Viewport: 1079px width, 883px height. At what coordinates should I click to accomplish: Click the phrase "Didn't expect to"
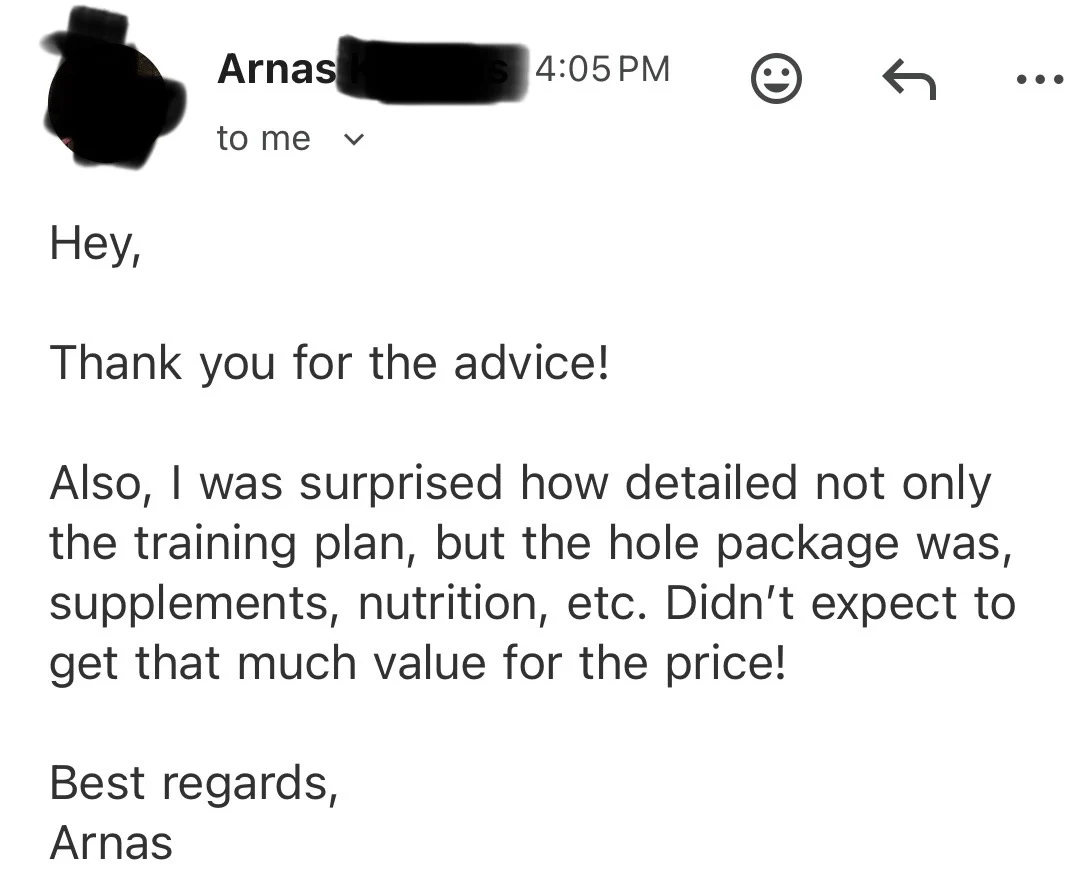(840, 604)
